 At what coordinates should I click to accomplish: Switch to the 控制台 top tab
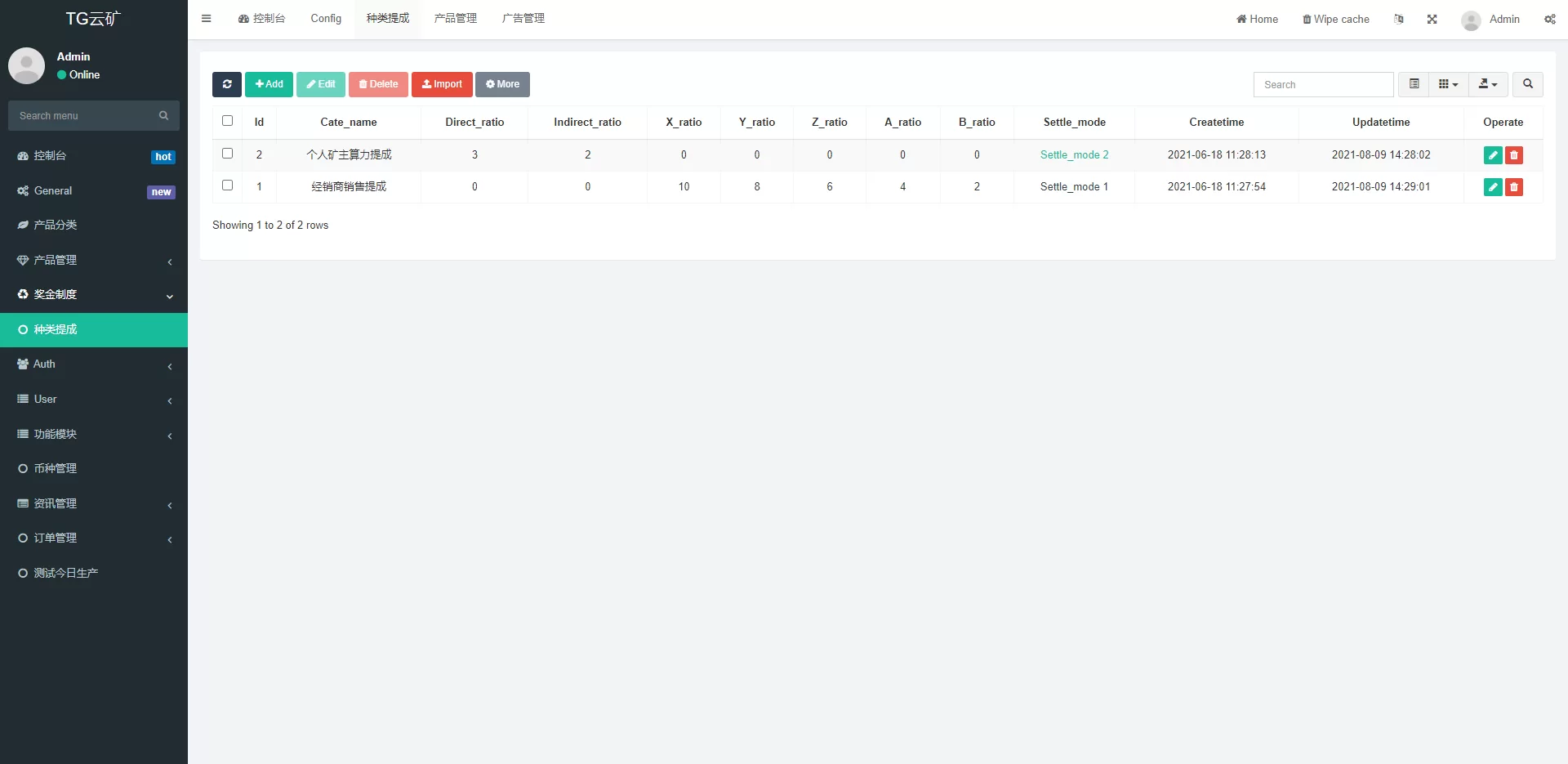coord(261,19)
